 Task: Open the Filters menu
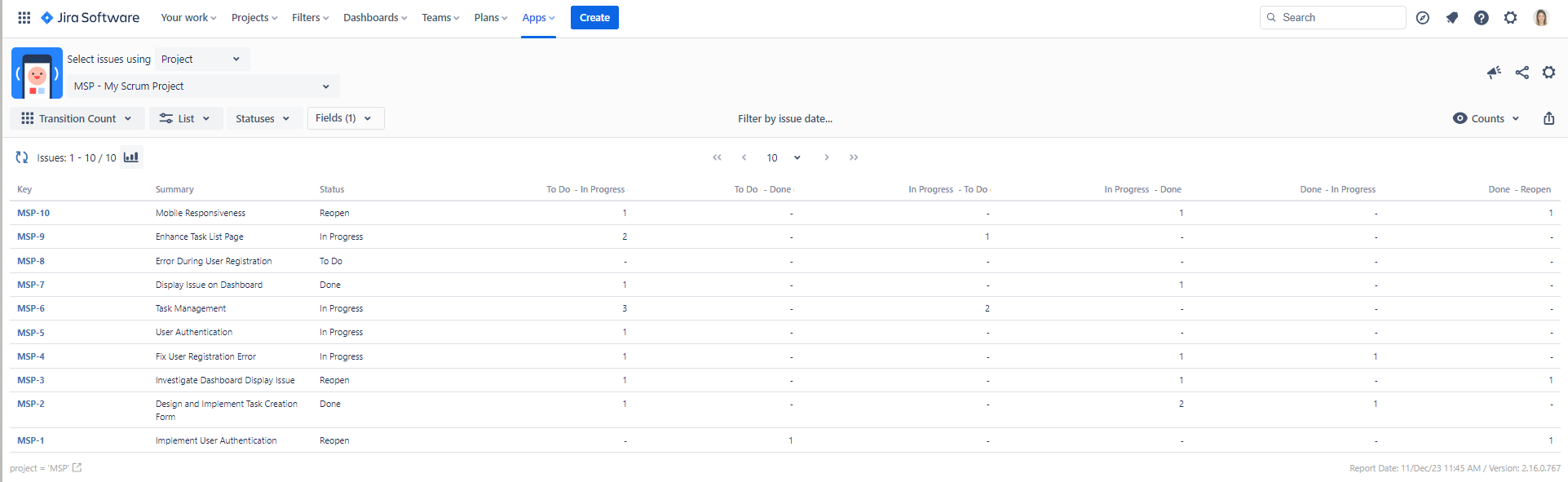310,18
